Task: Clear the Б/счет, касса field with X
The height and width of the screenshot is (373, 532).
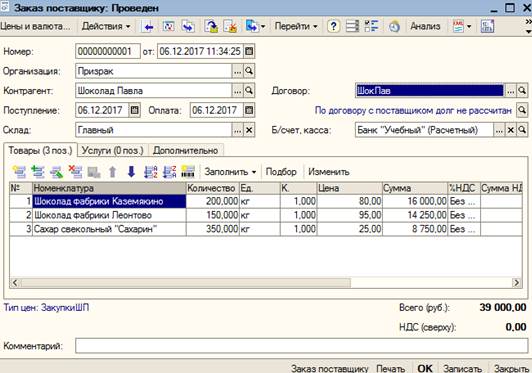Action: pyautogui.click(x=511, y=130)
